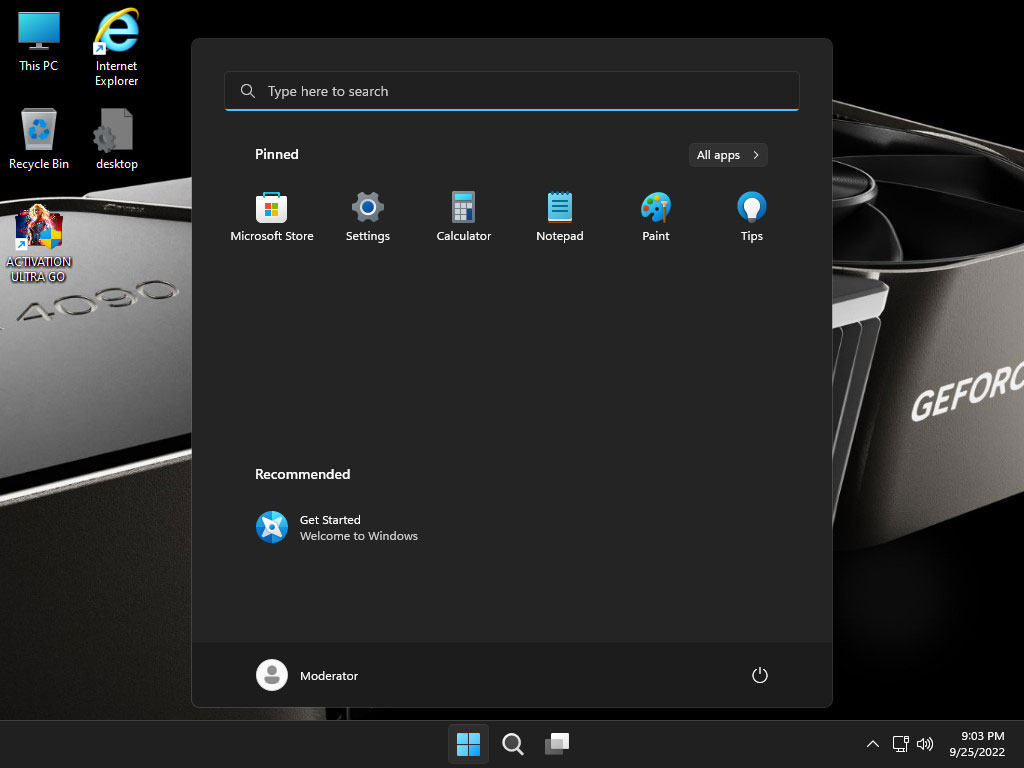
Task: Open Search from the taskbar
Action: tap(513, 744)
